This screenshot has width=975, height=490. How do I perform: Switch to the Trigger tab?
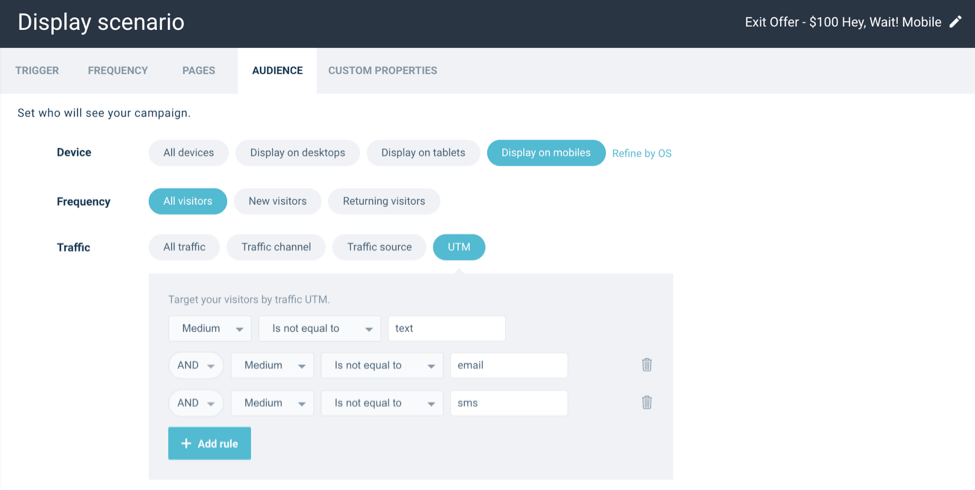pos(37,71)
